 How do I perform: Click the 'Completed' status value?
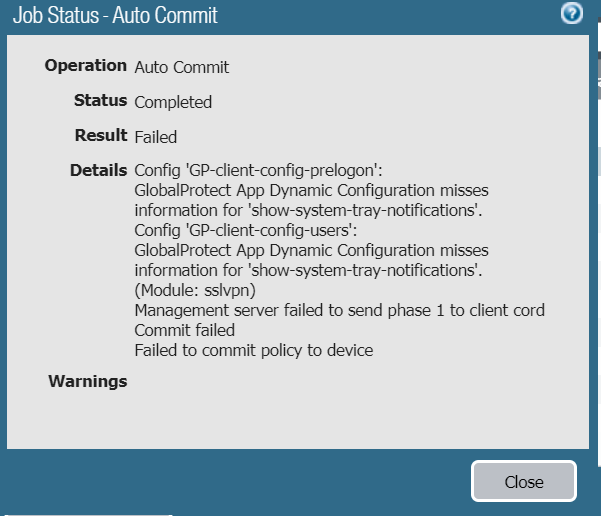(x=173, y=102)
